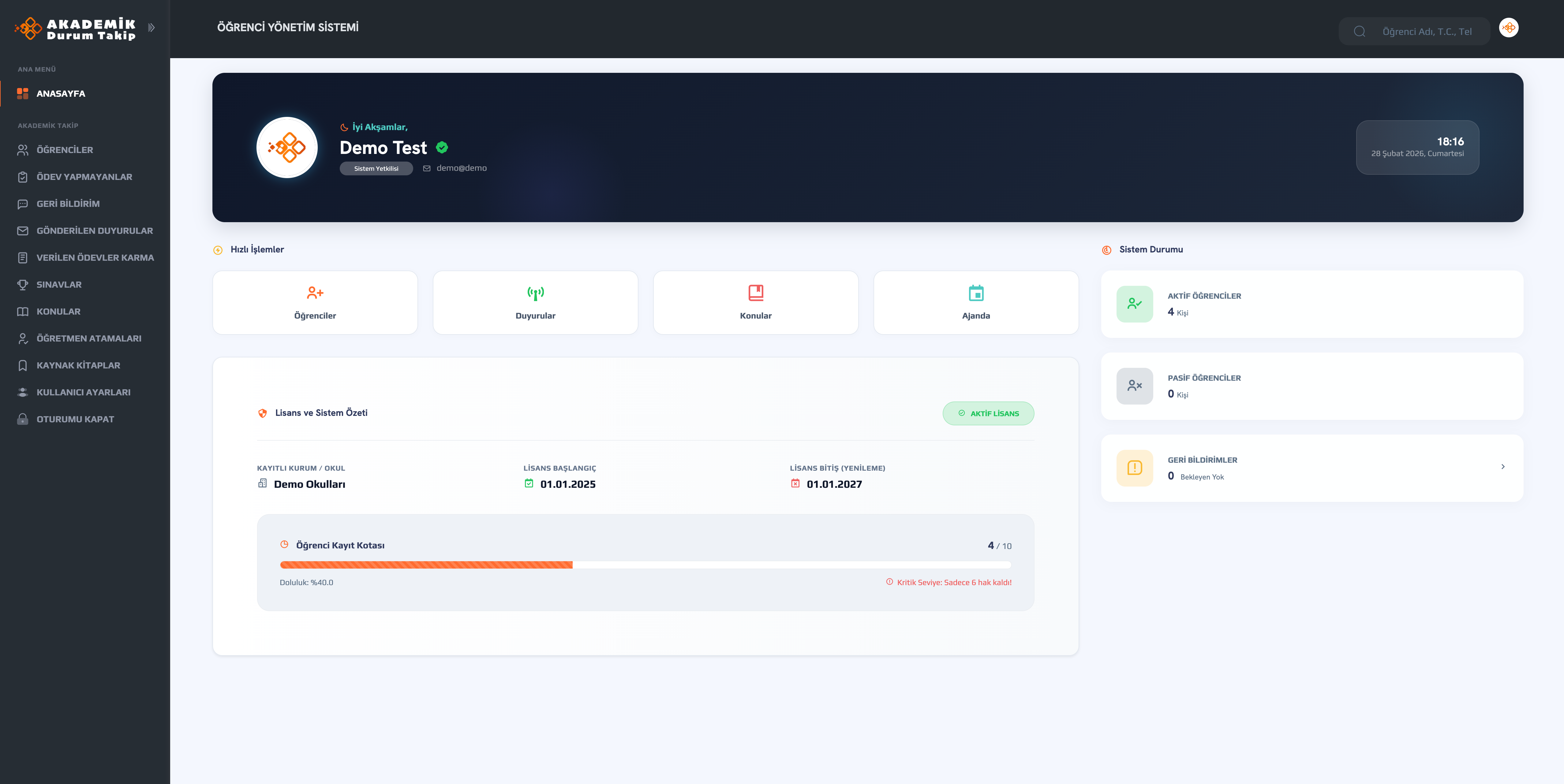The image size is (1564, 784).
Task: Click the Aktif Öğrenciler green icon
Action: pos(1134,304)
